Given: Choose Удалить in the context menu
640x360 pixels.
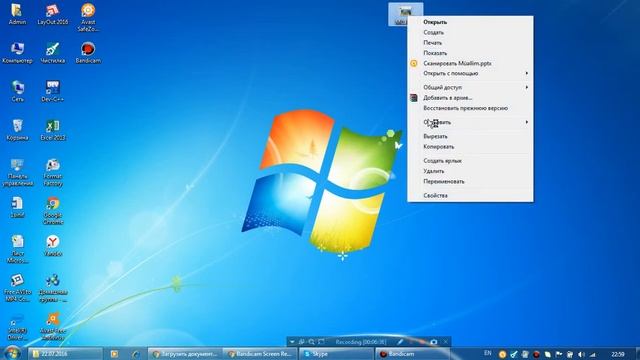Looking at the screenshot, I should 470,171.
